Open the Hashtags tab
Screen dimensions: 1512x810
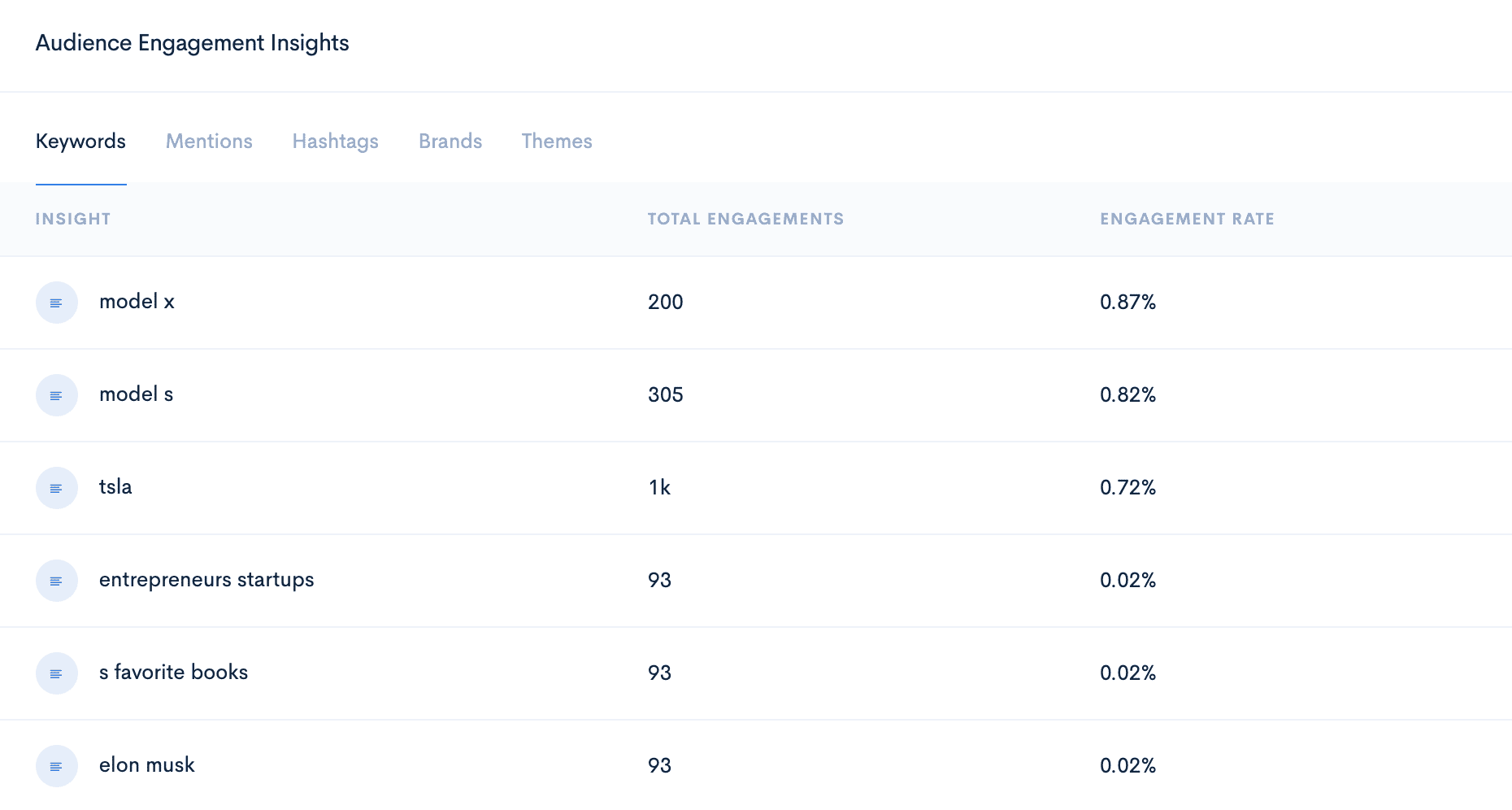click(x=336, y=142)
